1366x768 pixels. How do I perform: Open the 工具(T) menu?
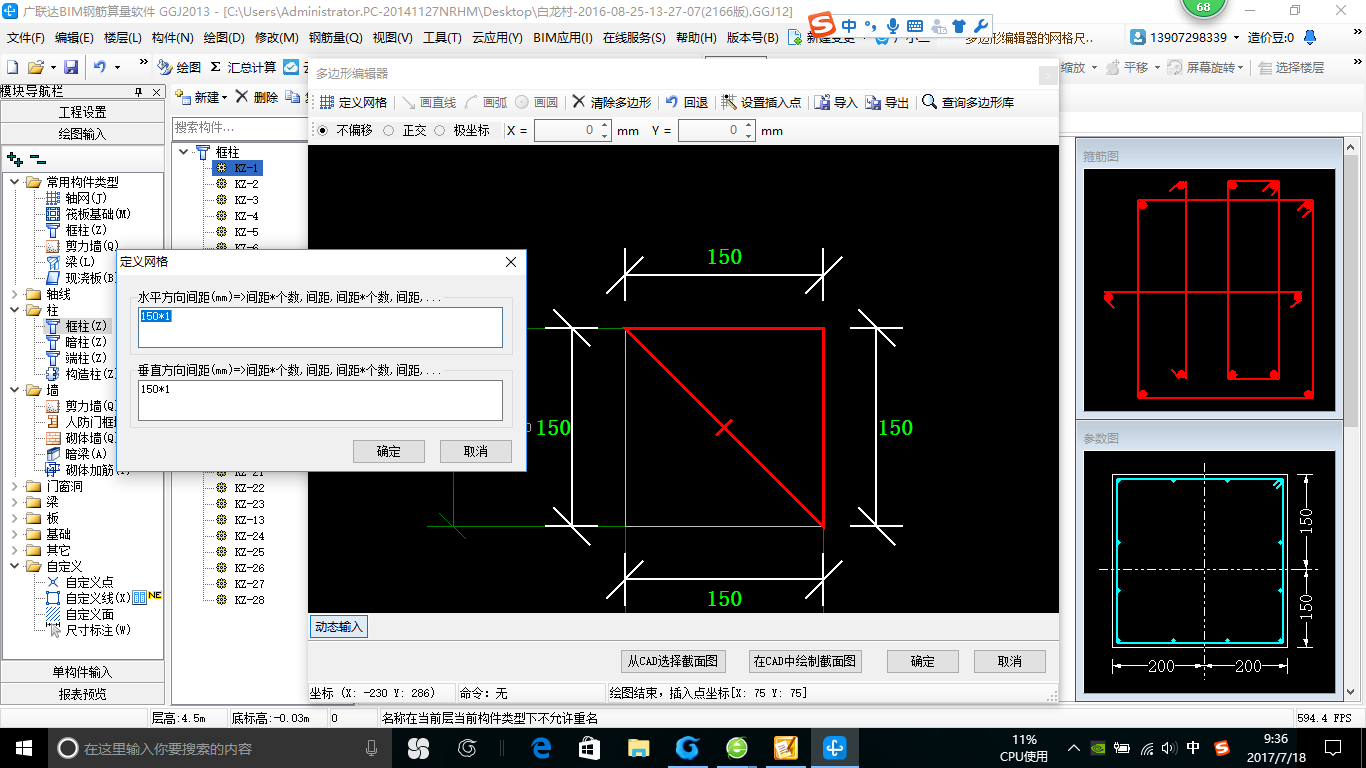[442, 37]
